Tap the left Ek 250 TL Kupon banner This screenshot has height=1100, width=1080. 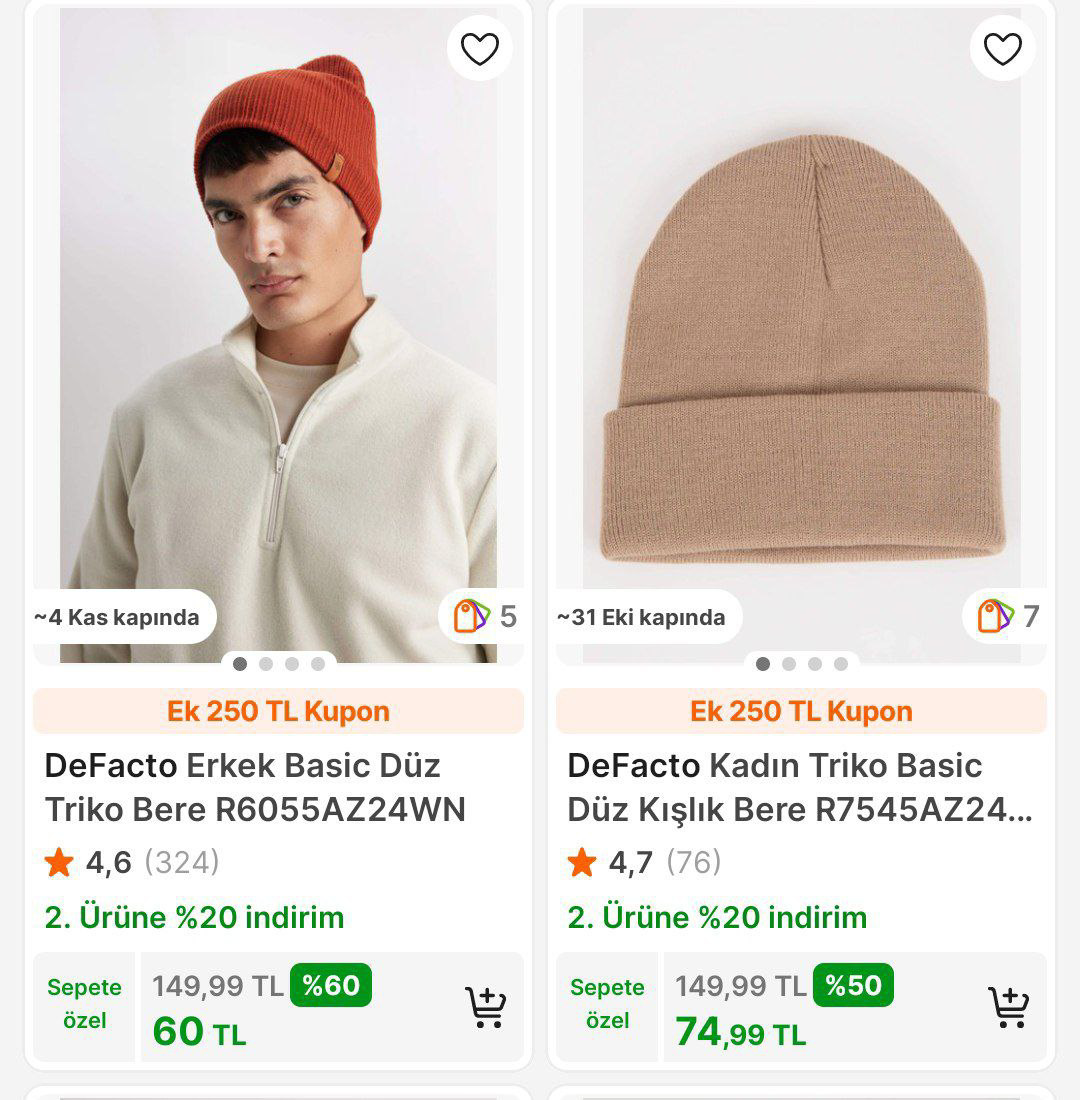pos(278,711)
